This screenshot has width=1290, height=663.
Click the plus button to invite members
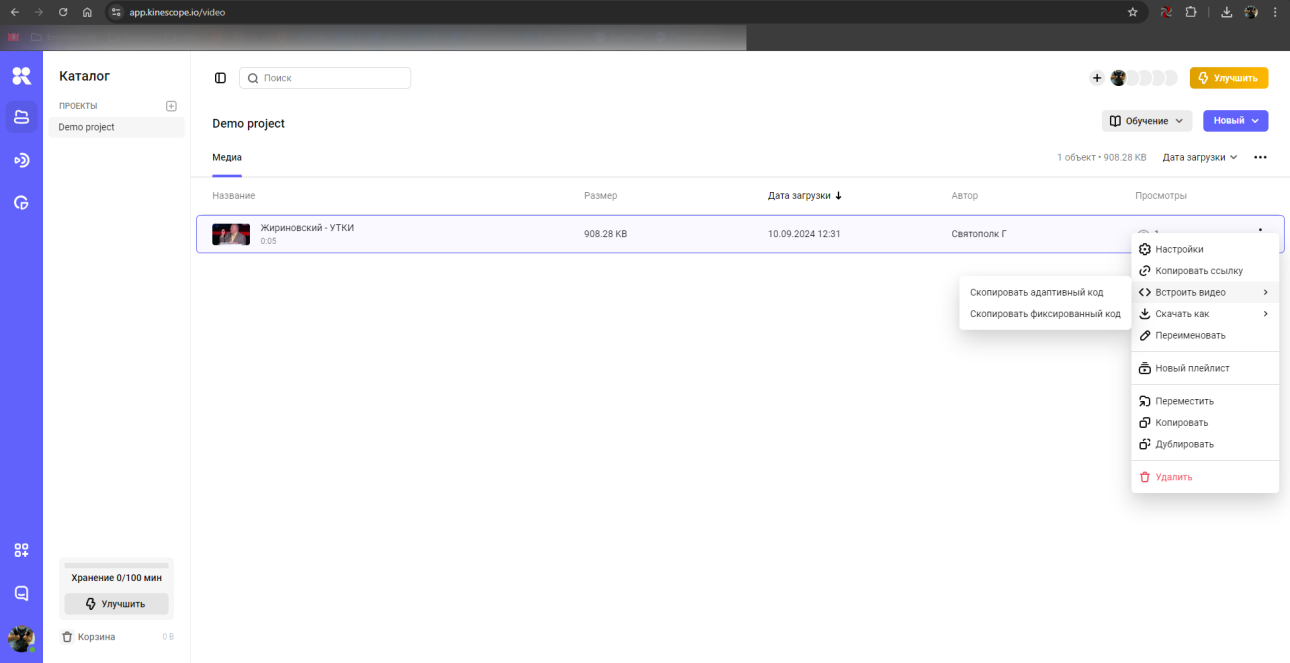pyautogui.click(x=1097, y=78)
